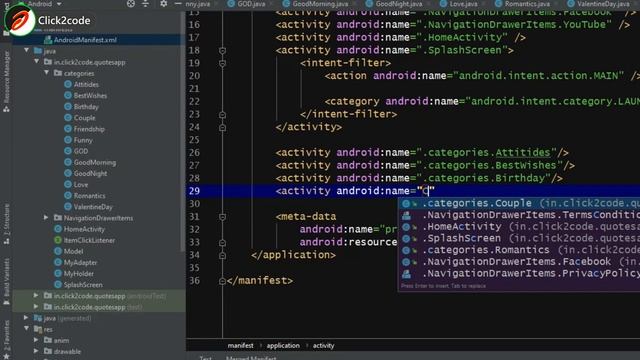Collapse the java folder
Image resolution: width=640 pixels, height=360 pixels.
click(x=27, y=51)
